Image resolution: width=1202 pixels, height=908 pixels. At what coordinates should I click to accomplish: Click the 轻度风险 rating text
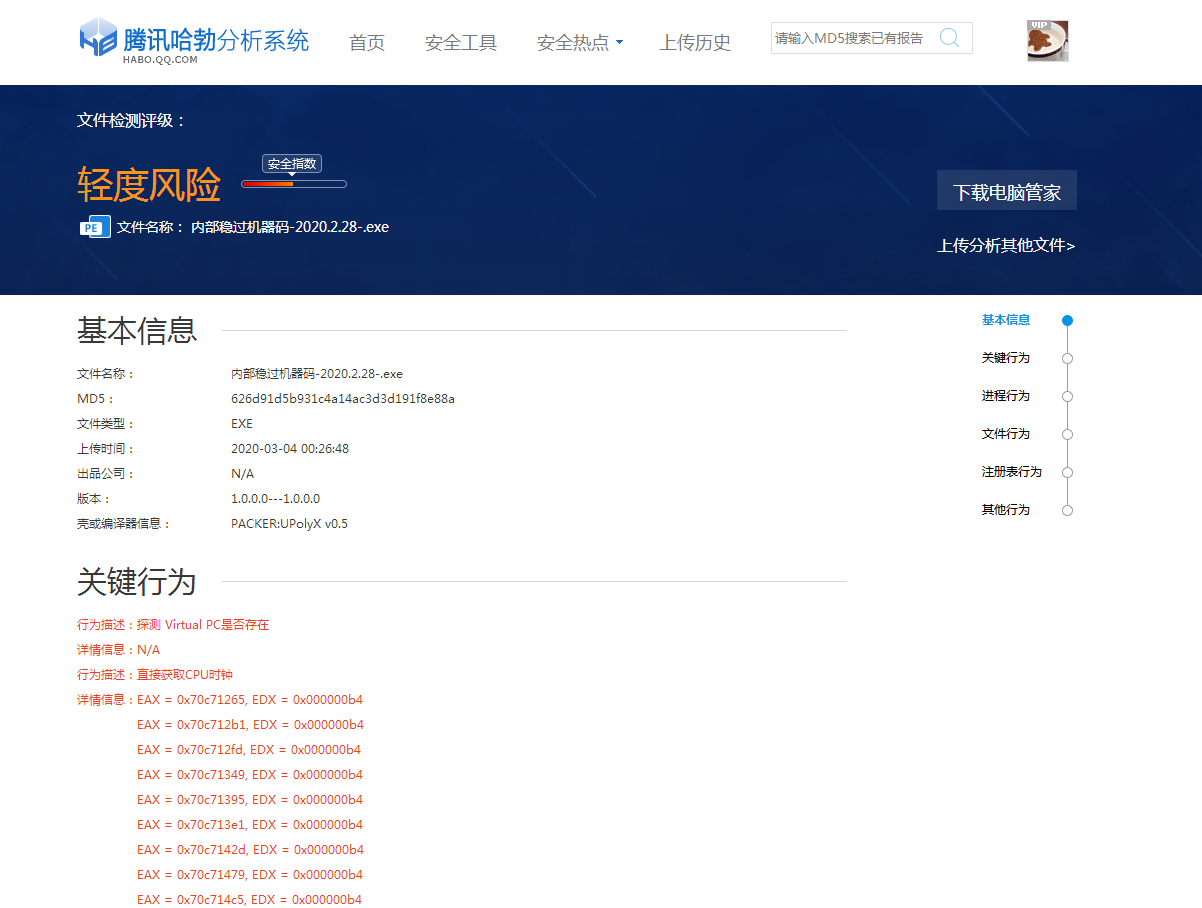(149, 185)
